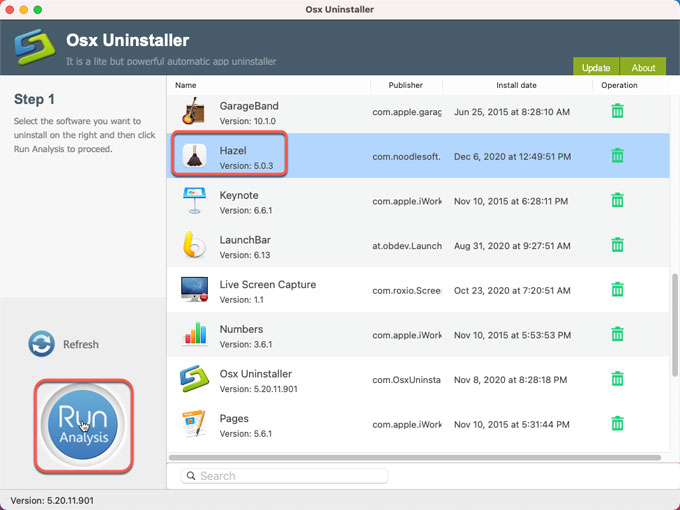The image size is (680, 510).
Task: Click 'Jun 25, 2015 at 8:28:10 AM' date
Action: (512, 112)
